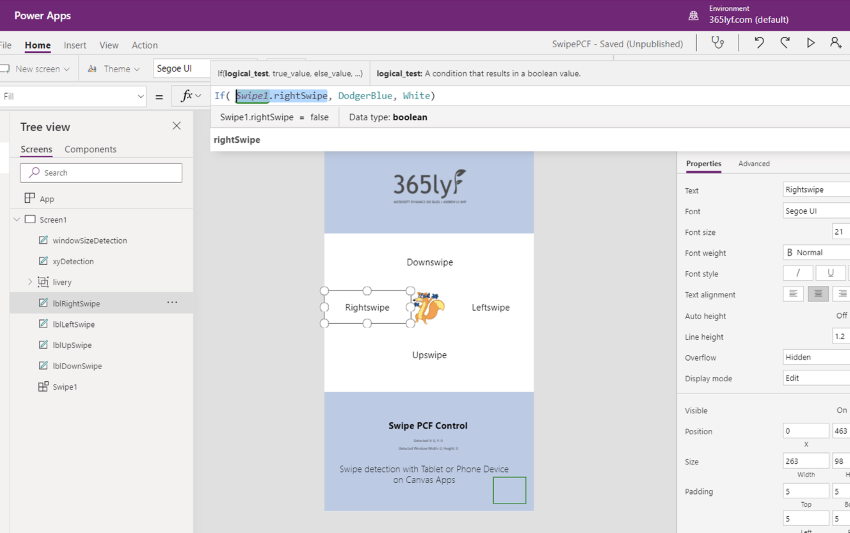Viewport: 850px width, 533px height.
Task: Select lblLeftSwipe in tree view
Action: click(73, 324)
